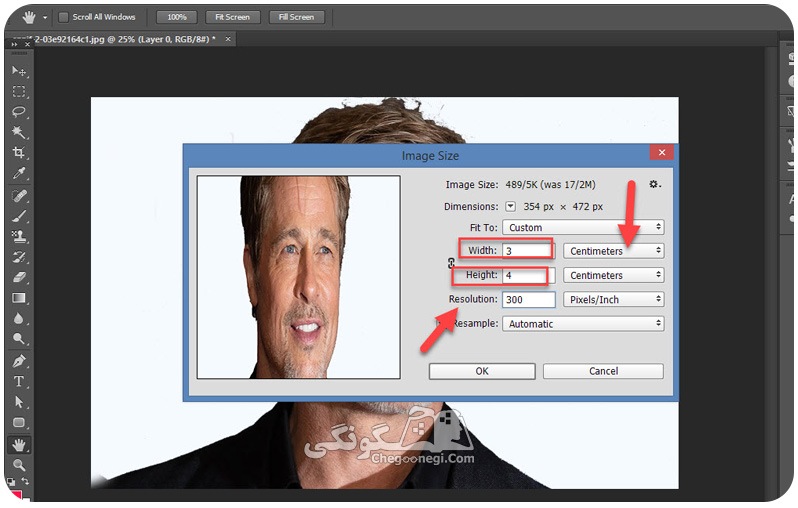Viewport: 798px width, 508px height.
Task: Select the Magic Wand tool
Action: [19, 132]
